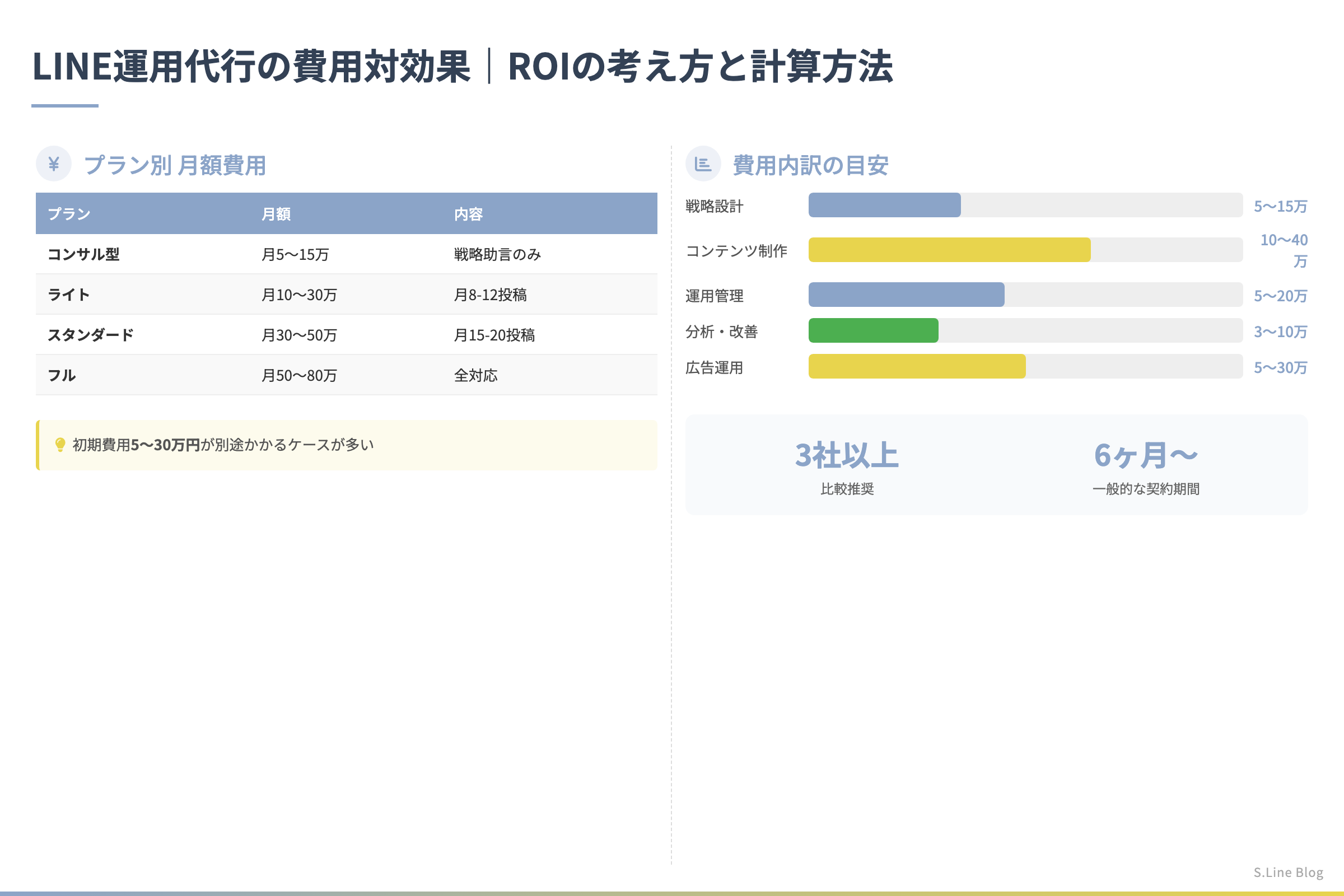Image resolution: width=1344 pixels, height=896 pixels.
Task: Click the 月5〜15万 price cell
Action: [295, 254]
